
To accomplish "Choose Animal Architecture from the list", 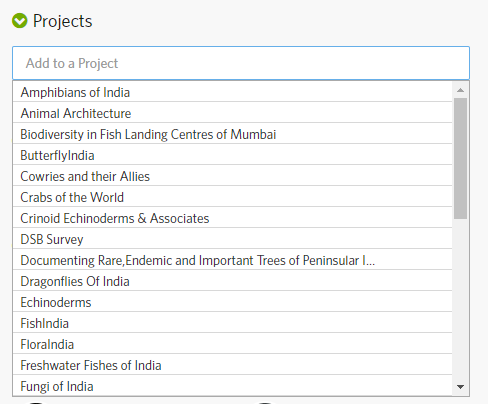I will (232, 113).
